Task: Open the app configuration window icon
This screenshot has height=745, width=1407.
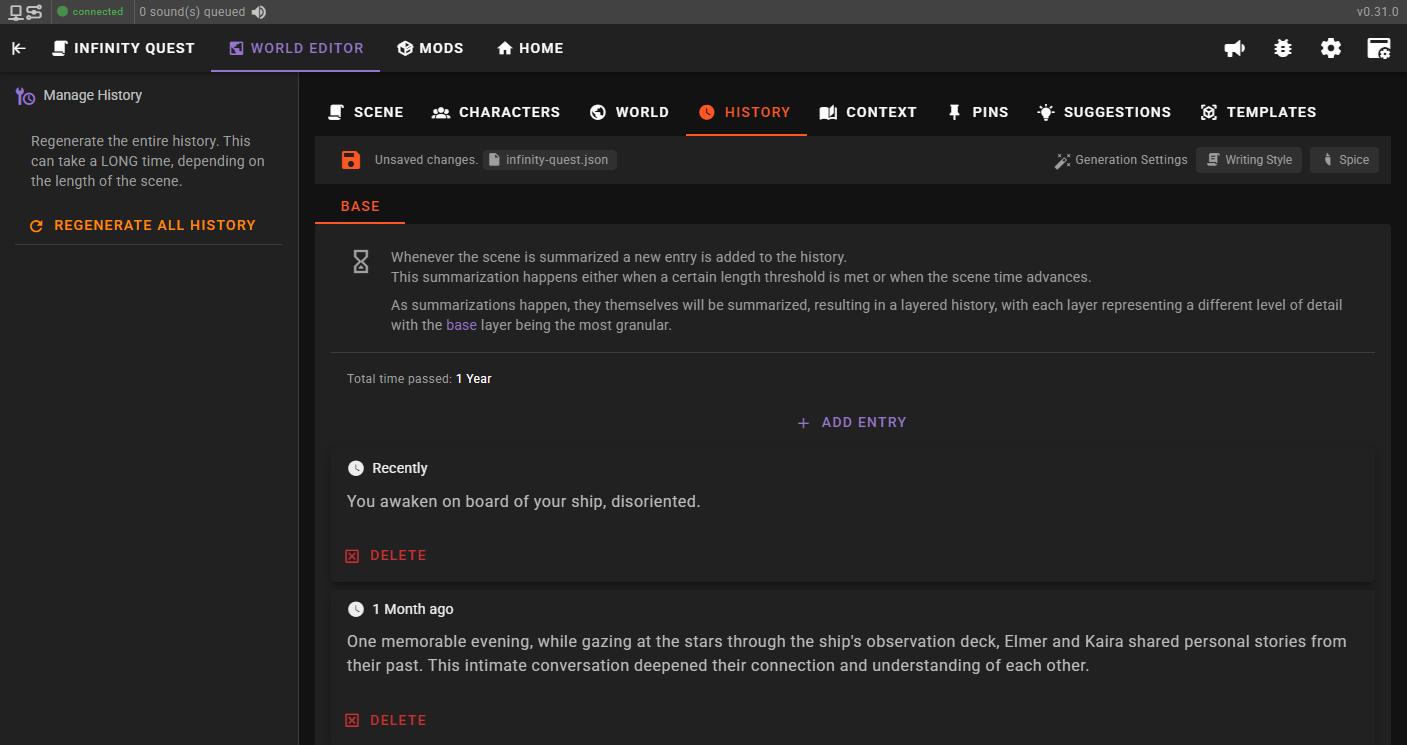Action: tap(1379, 48)
